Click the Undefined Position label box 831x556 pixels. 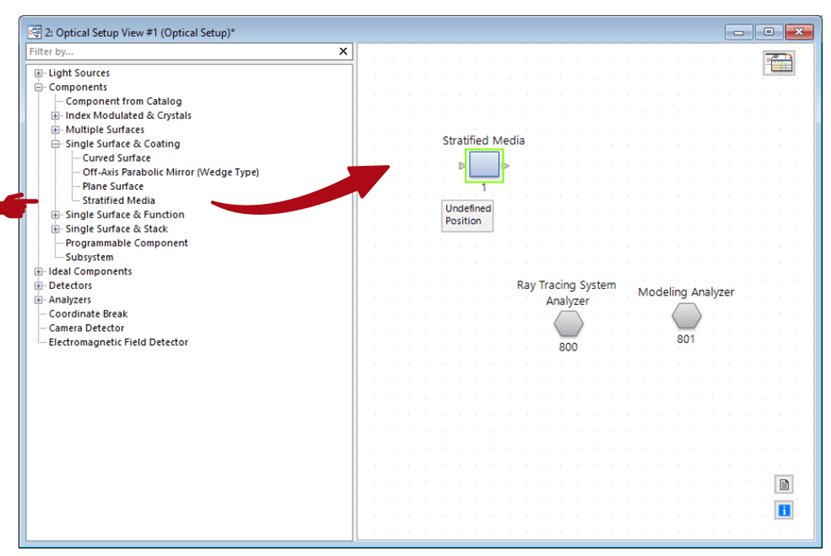coord(467,215)
